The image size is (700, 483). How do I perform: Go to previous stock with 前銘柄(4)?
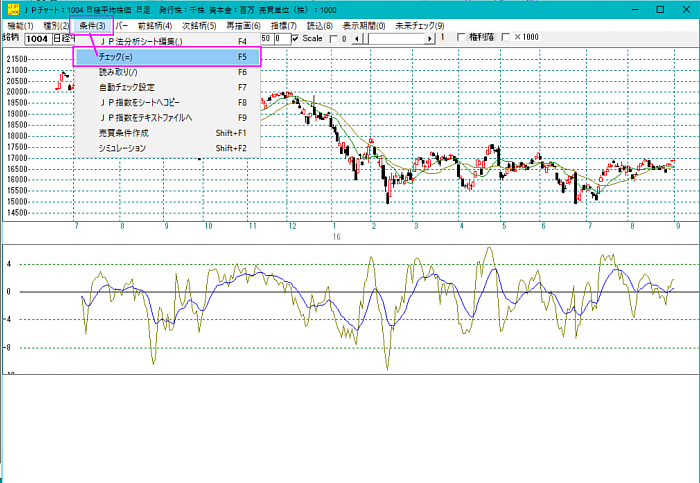click(x=155, y=25)
